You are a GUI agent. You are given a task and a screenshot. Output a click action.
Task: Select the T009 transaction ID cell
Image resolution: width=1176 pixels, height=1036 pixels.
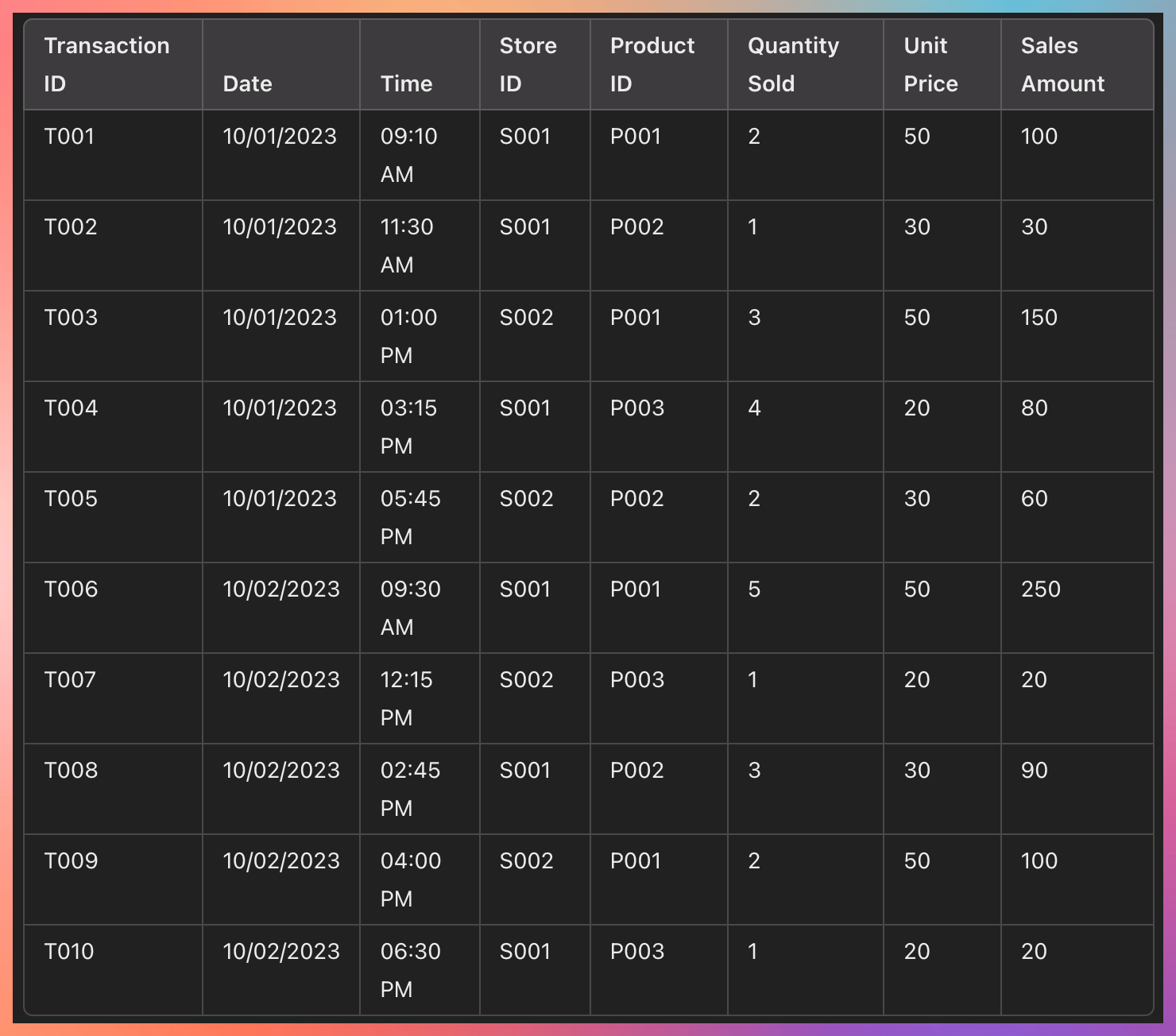(x=71, y=861)
